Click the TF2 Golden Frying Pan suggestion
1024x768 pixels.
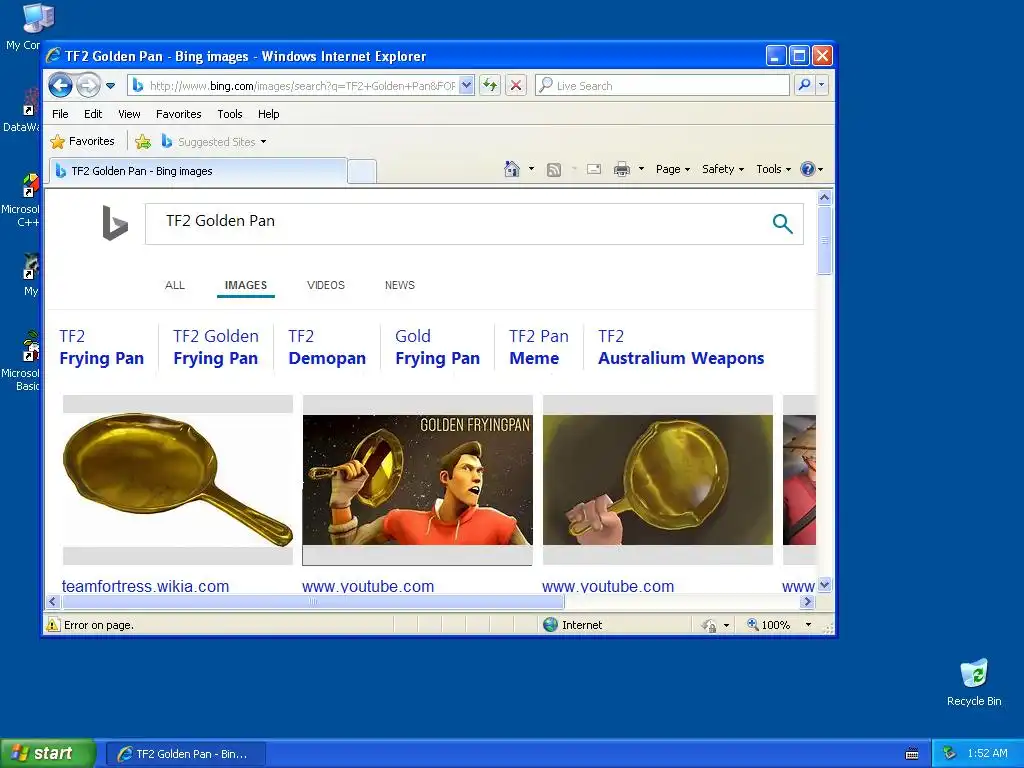pyautogui.click(x=216, y=347)
